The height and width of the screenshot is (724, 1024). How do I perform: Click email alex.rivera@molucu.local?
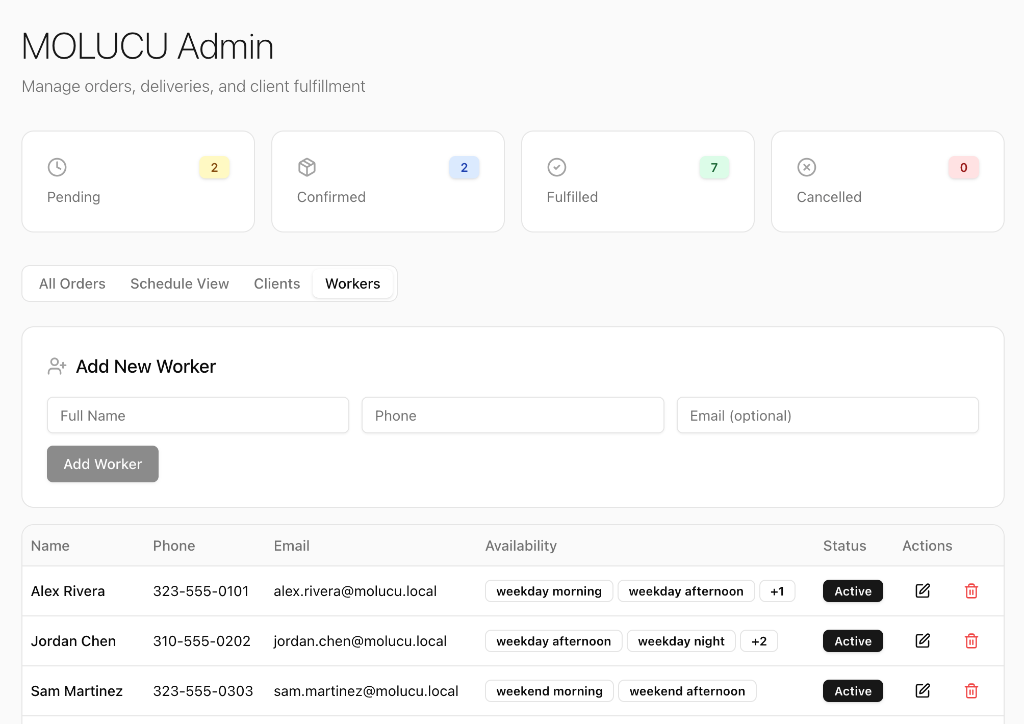pyautogui.click(x=355, y=591)
